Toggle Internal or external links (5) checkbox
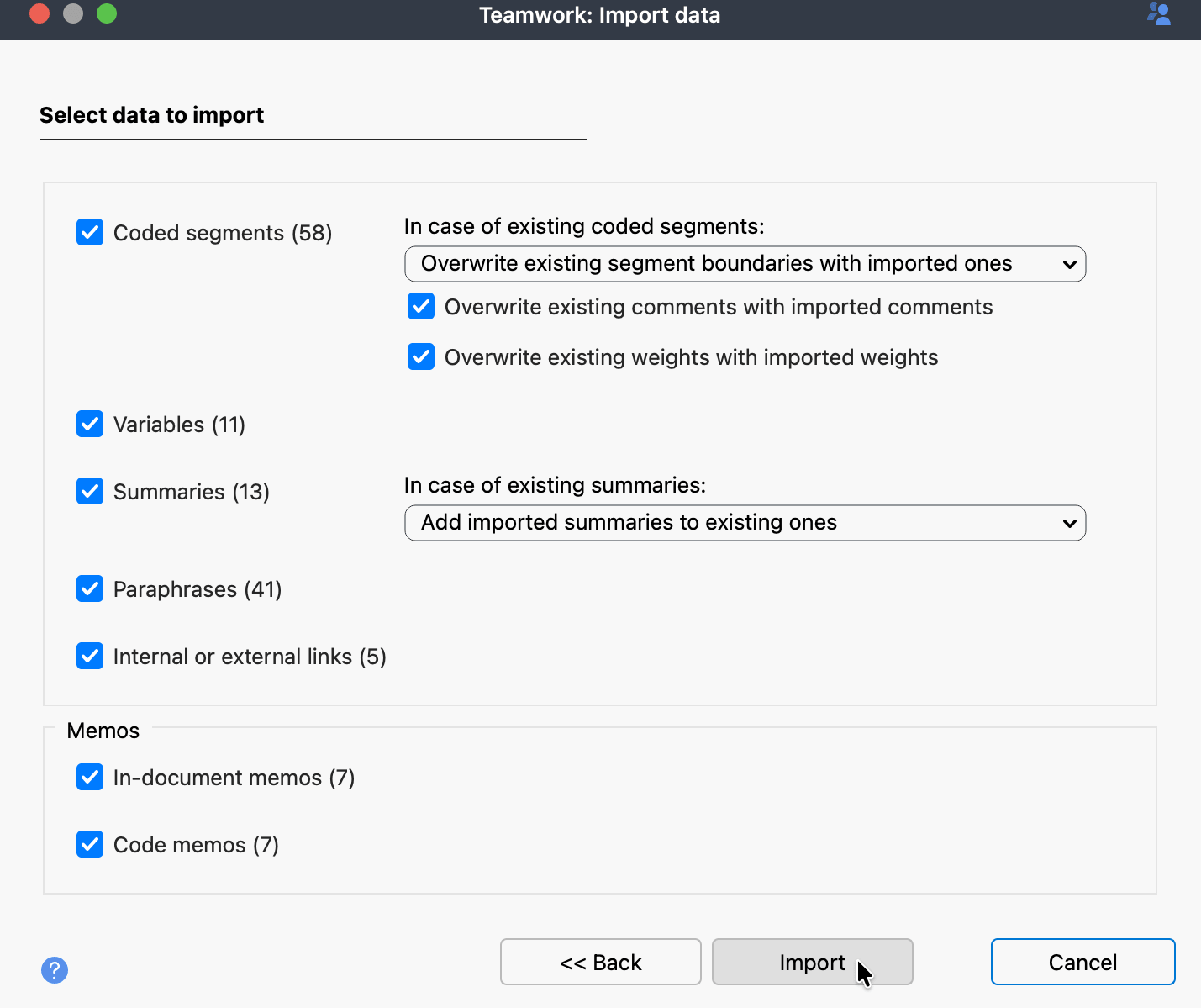 (x=90, y=656)
